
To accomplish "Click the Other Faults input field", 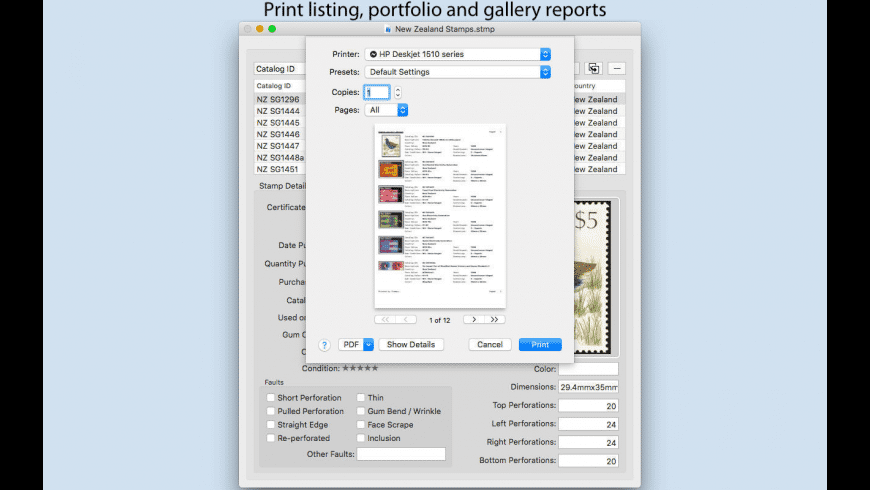I will [401, 454].
